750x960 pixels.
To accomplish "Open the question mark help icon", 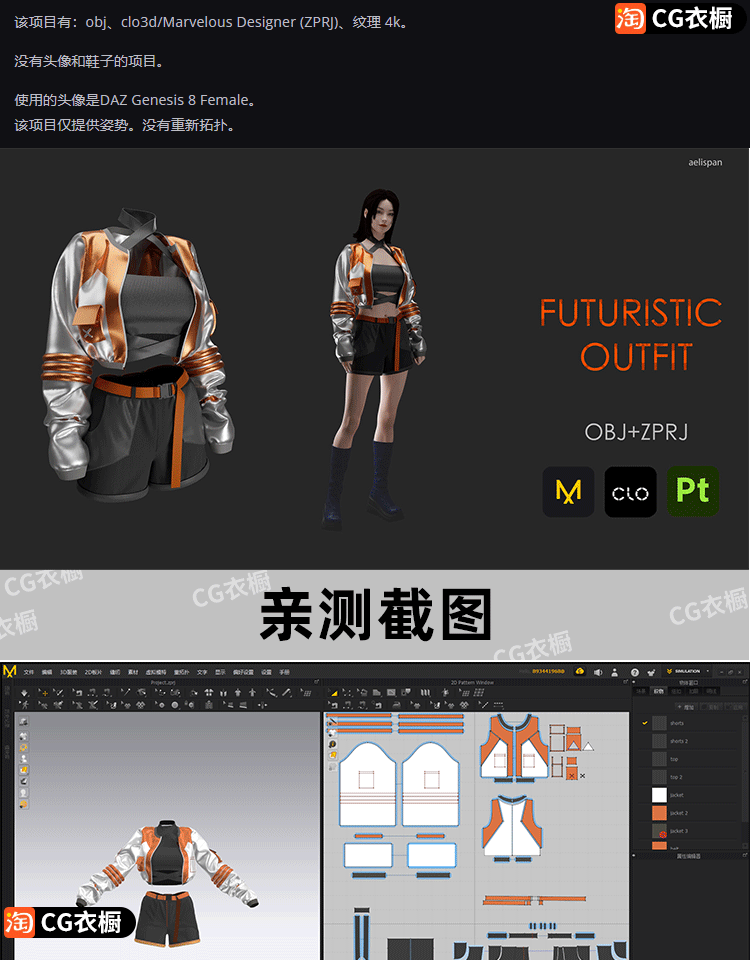I will (x=635, y=672).
